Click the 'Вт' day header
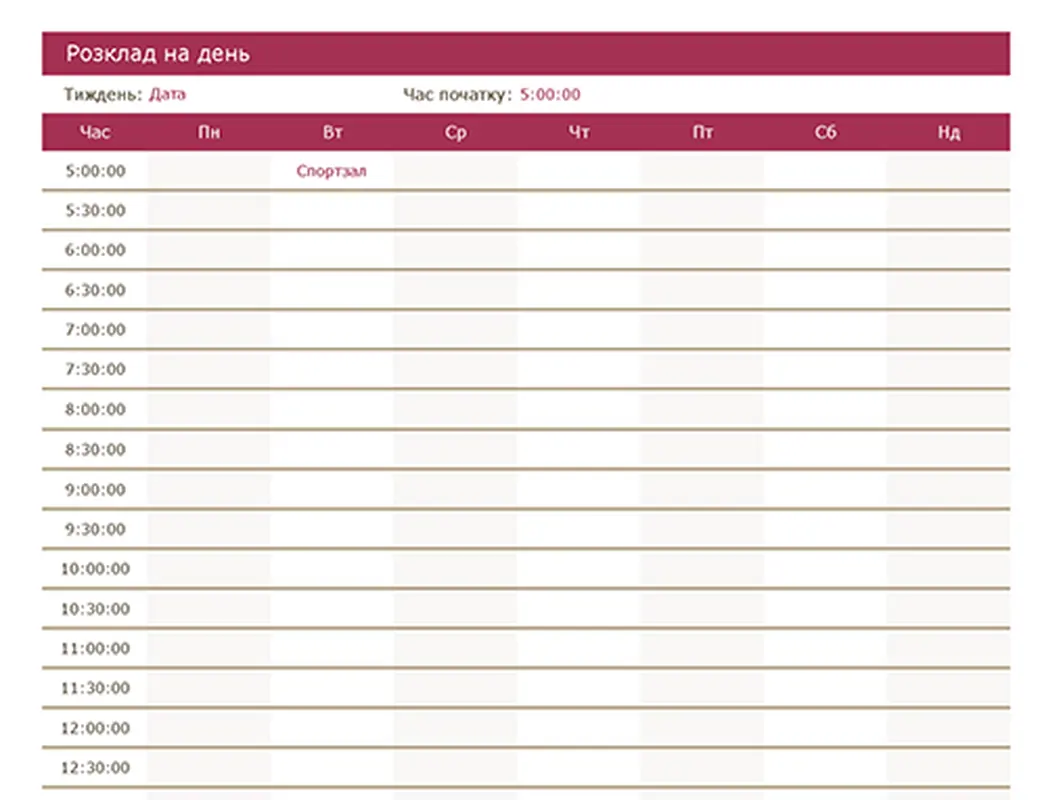This screenshot has height=800, width=1042. click(332, 132)
